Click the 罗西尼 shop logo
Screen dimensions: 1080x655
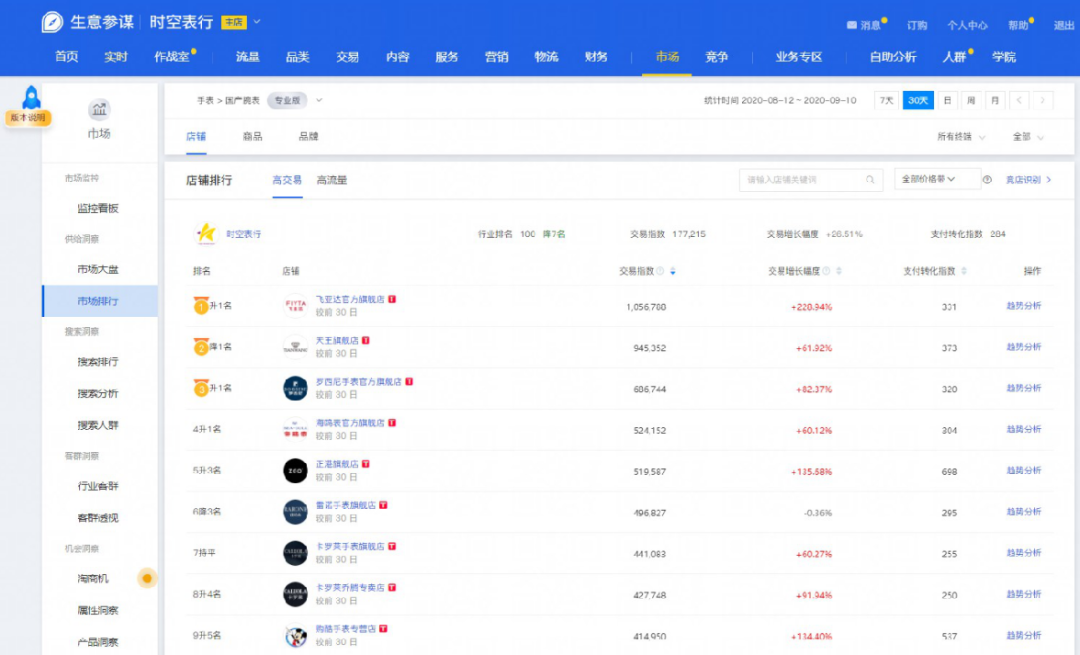tap(295, 388)
